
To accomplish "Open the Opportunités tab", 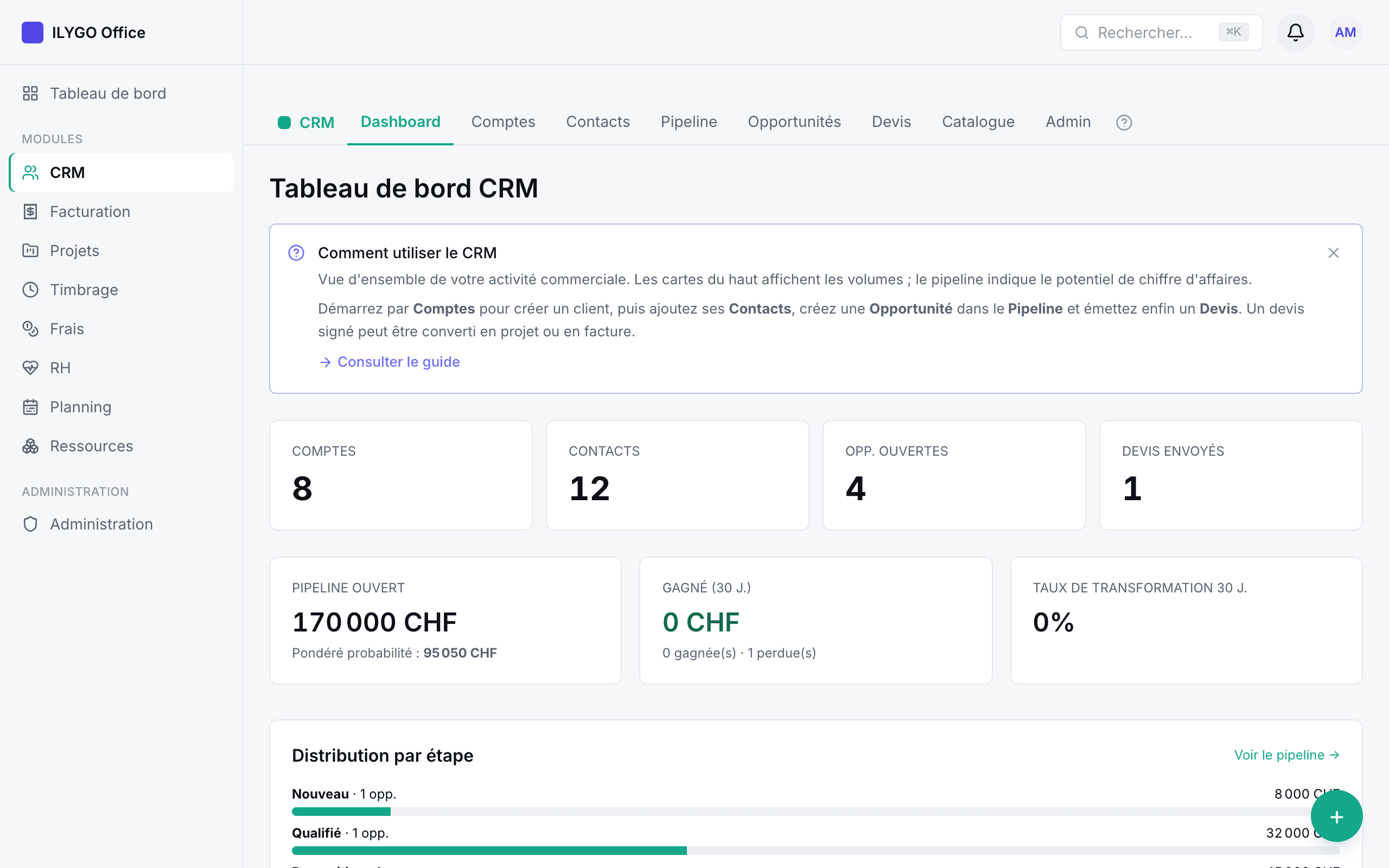I will coord(794,122).
